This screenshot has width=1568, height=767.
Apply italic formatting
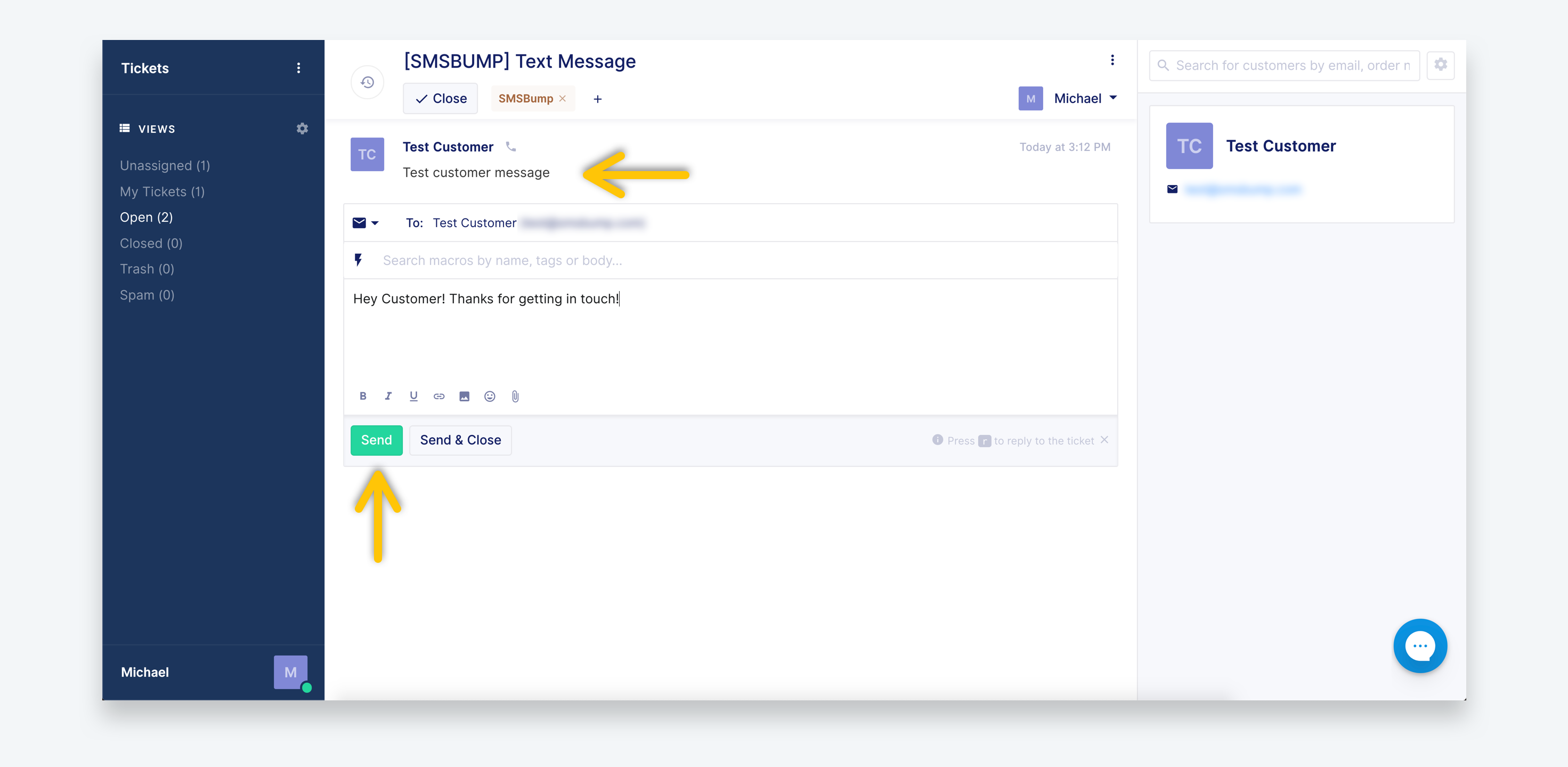[x=388, y=396]
